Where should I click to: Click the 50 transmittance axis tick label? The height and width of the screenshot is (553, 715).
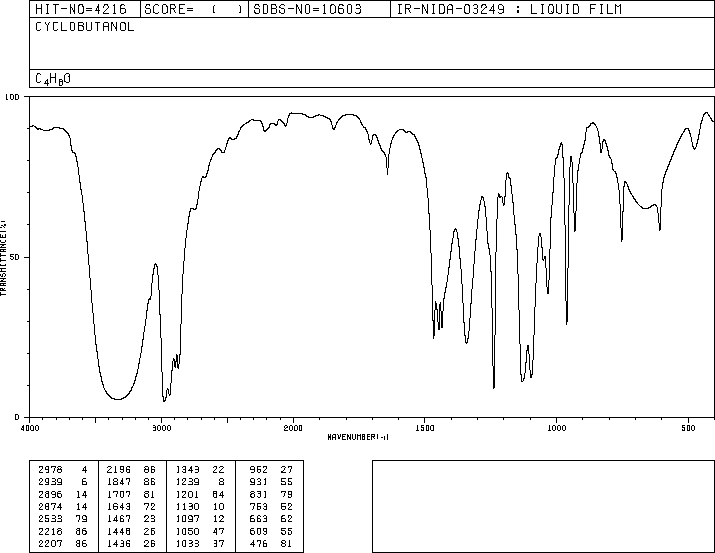pos(15,257)
